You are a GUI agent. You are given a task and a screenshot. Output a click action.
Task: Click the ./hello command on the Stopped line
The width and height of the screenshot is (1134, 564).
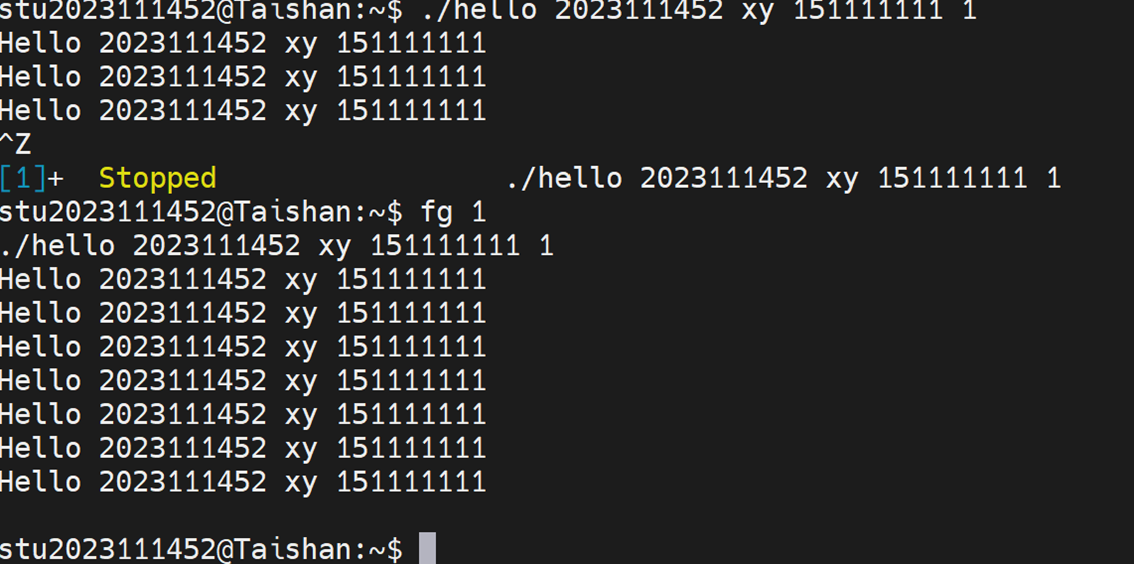click(564, 178)
